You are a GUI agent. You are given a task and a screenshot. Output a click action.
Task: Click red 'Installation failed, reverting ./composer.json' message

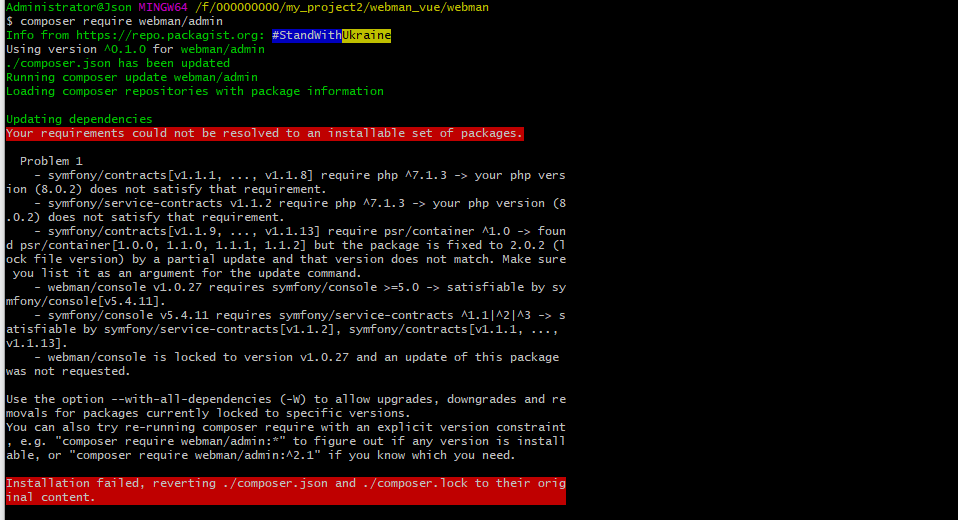pos(286,491)
